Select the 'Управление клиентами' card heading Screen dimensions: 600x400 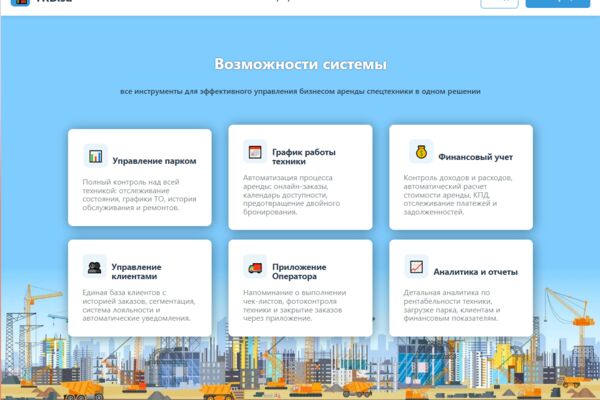[x=136, y=271]
